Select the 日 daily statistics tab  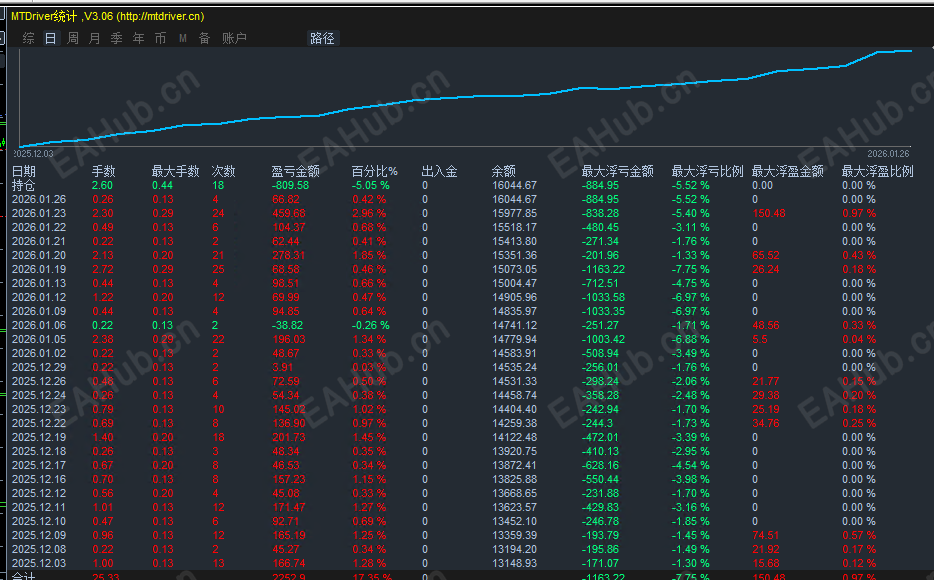pyautogui.click(x=51, y=38)
